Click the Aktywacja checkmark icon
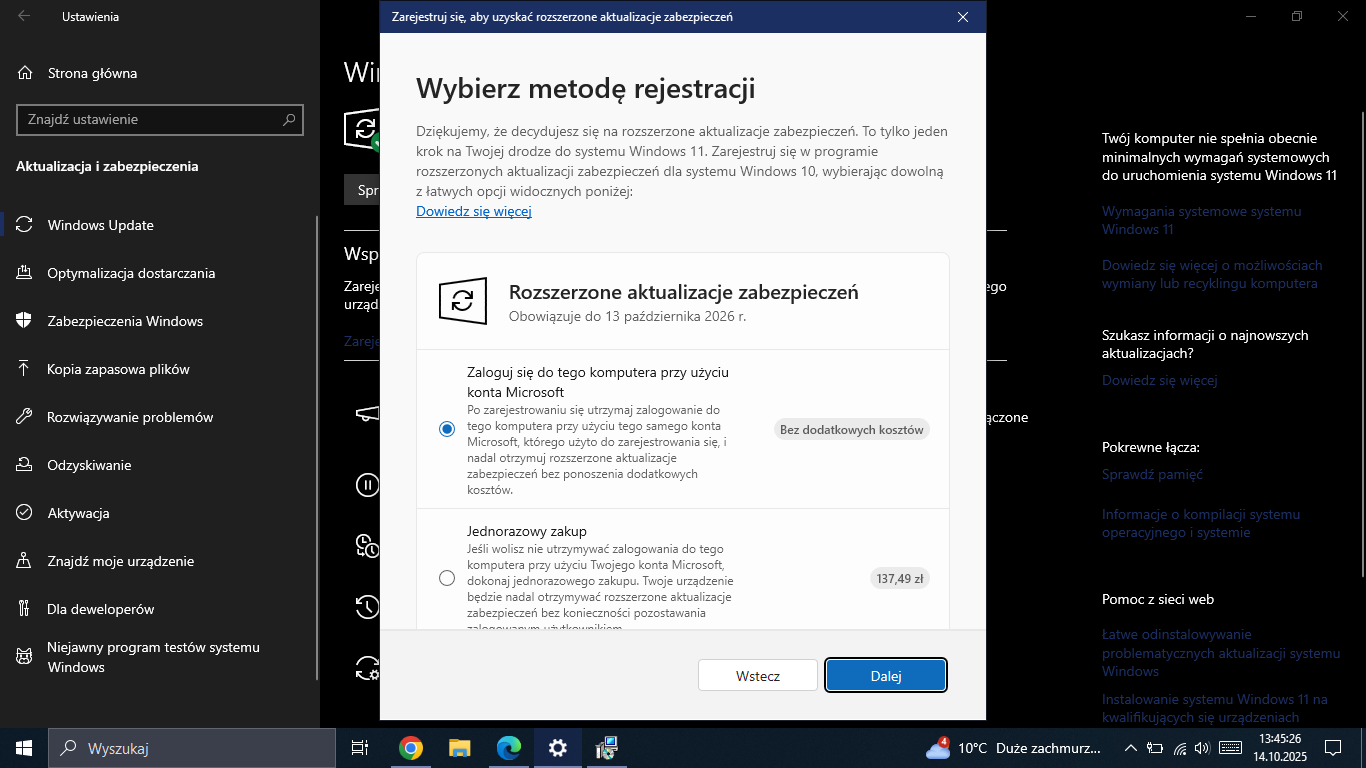 point(25,513)
